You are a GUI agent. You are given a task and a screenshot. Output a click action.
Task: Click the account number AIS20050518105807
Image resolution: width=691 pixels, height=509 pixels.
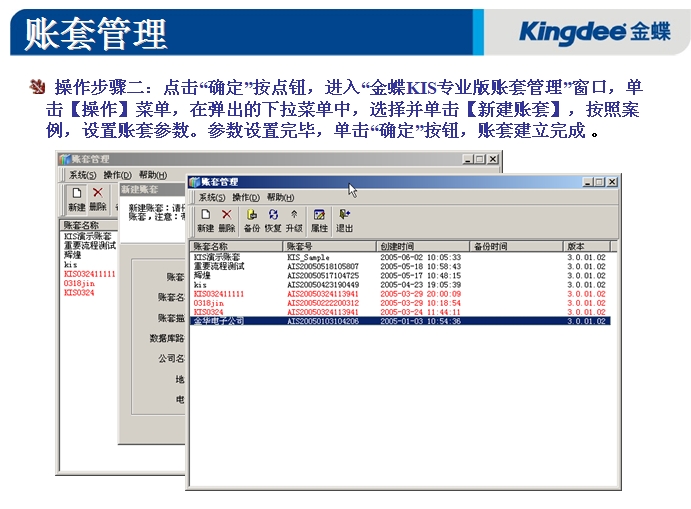[x=323, y=266]
